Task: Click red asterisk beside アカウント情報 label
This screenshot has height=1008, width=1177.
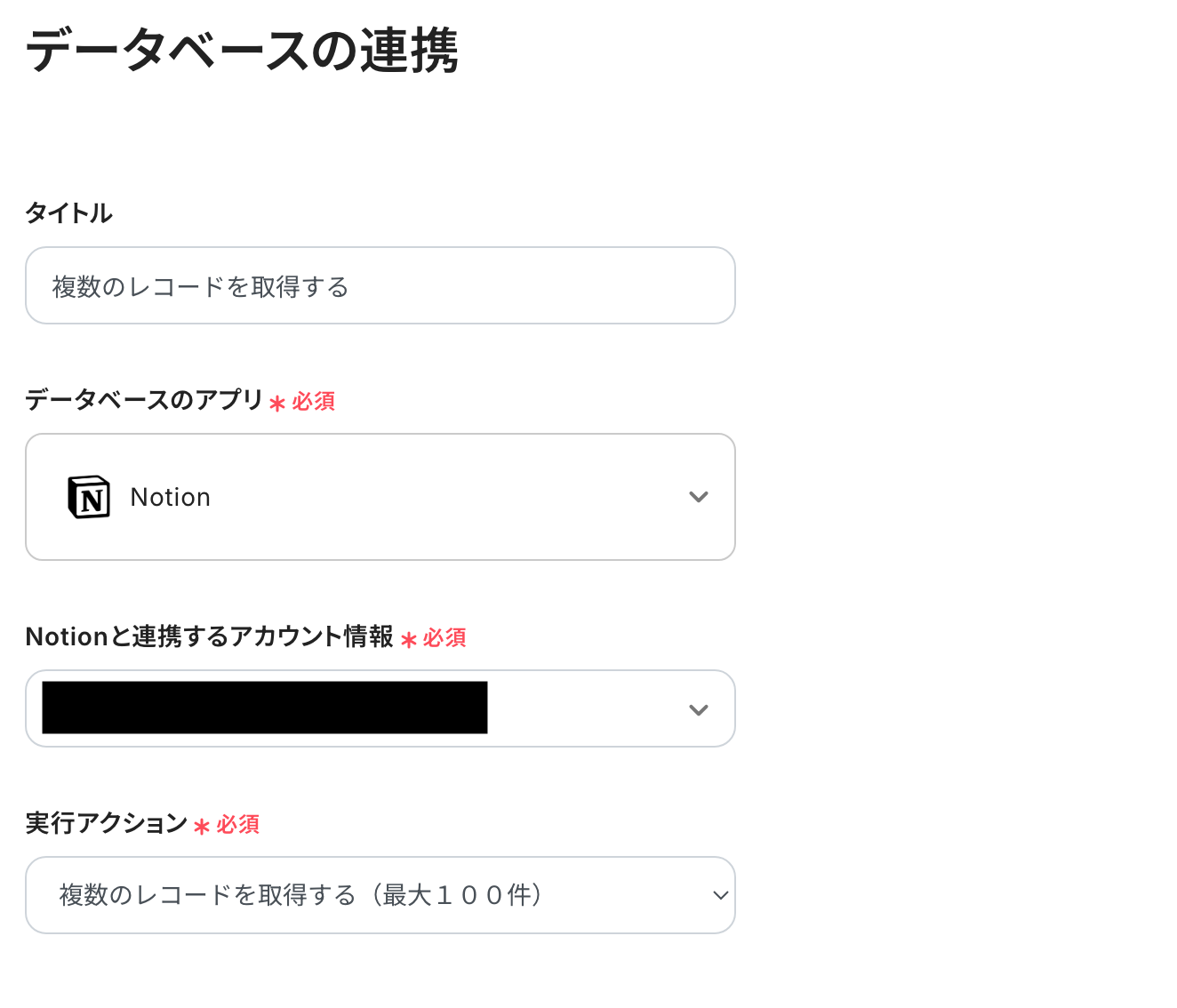Action: tap(409, 640)
